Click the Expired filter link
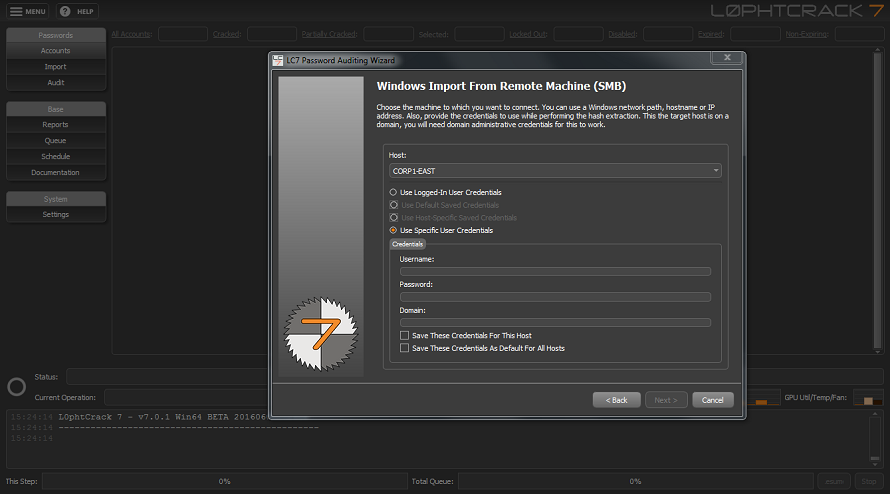Image resolution: width=890 pixels, height=494 pixels. click(711, 34)
